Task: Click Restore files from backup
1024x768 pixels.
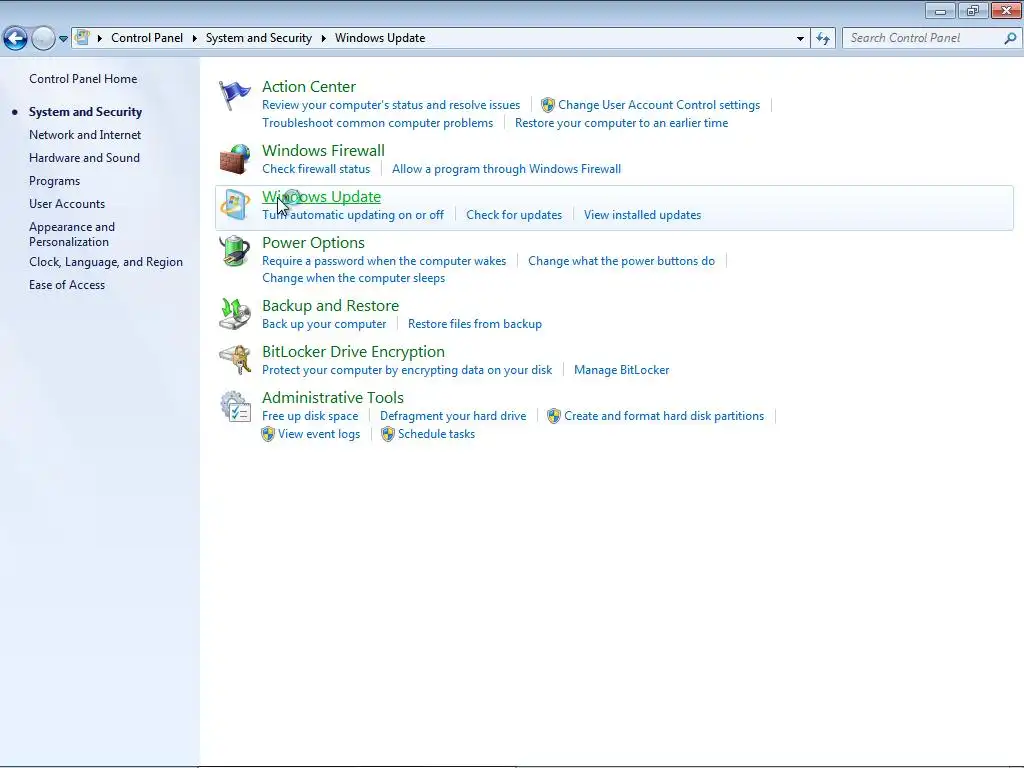Action: click(x=475, y=324)
